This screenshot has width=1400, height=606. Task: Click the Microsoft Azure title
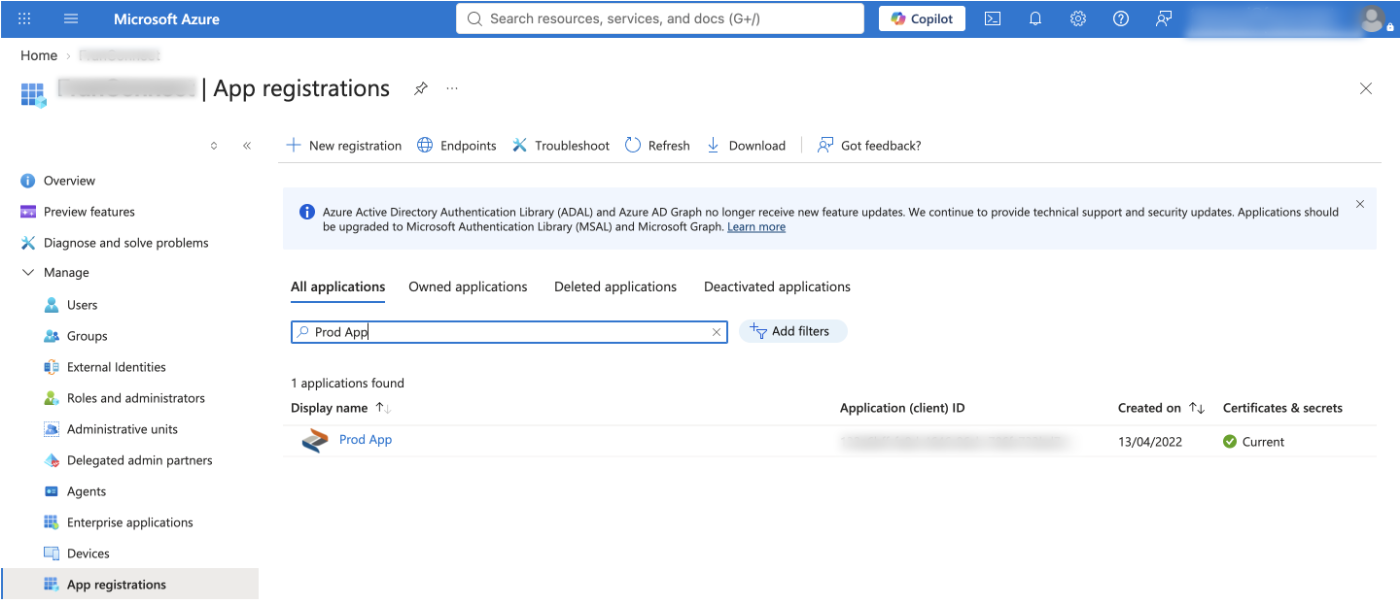coord(166,19)
